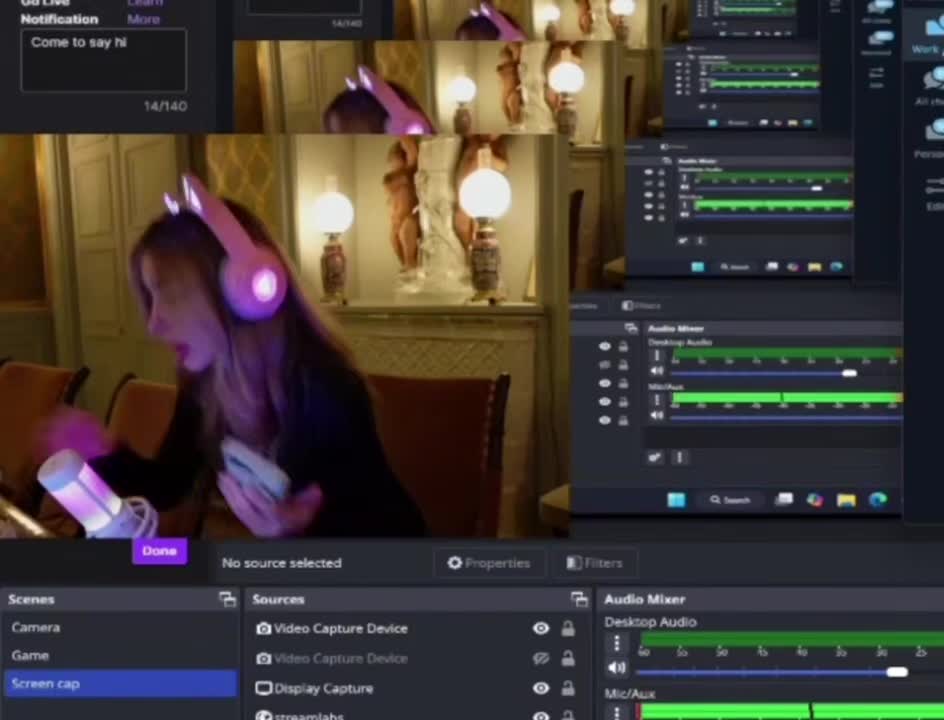Open source Properties
The width and height of the screenshot is (944, 720).
pyautogui.click(x=489, y=563)
